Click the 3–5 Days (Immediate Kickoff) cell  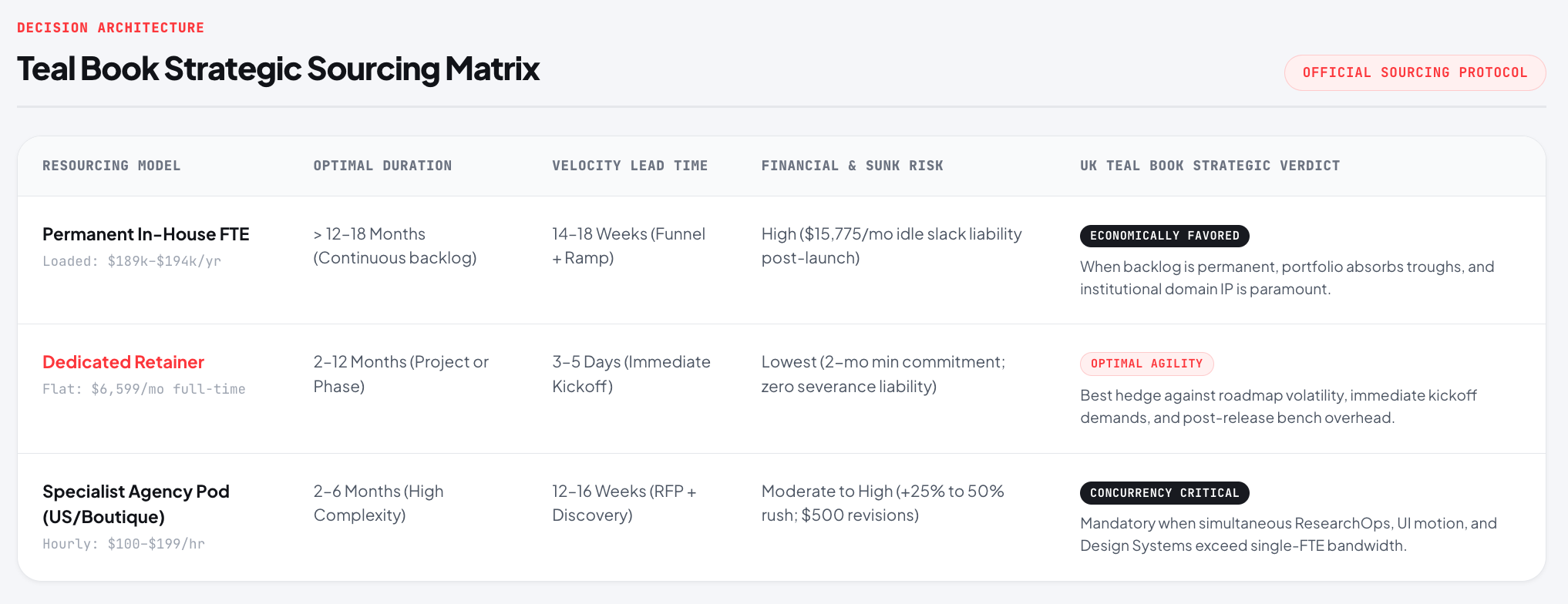pyautogui.click(x=631, y=374)
